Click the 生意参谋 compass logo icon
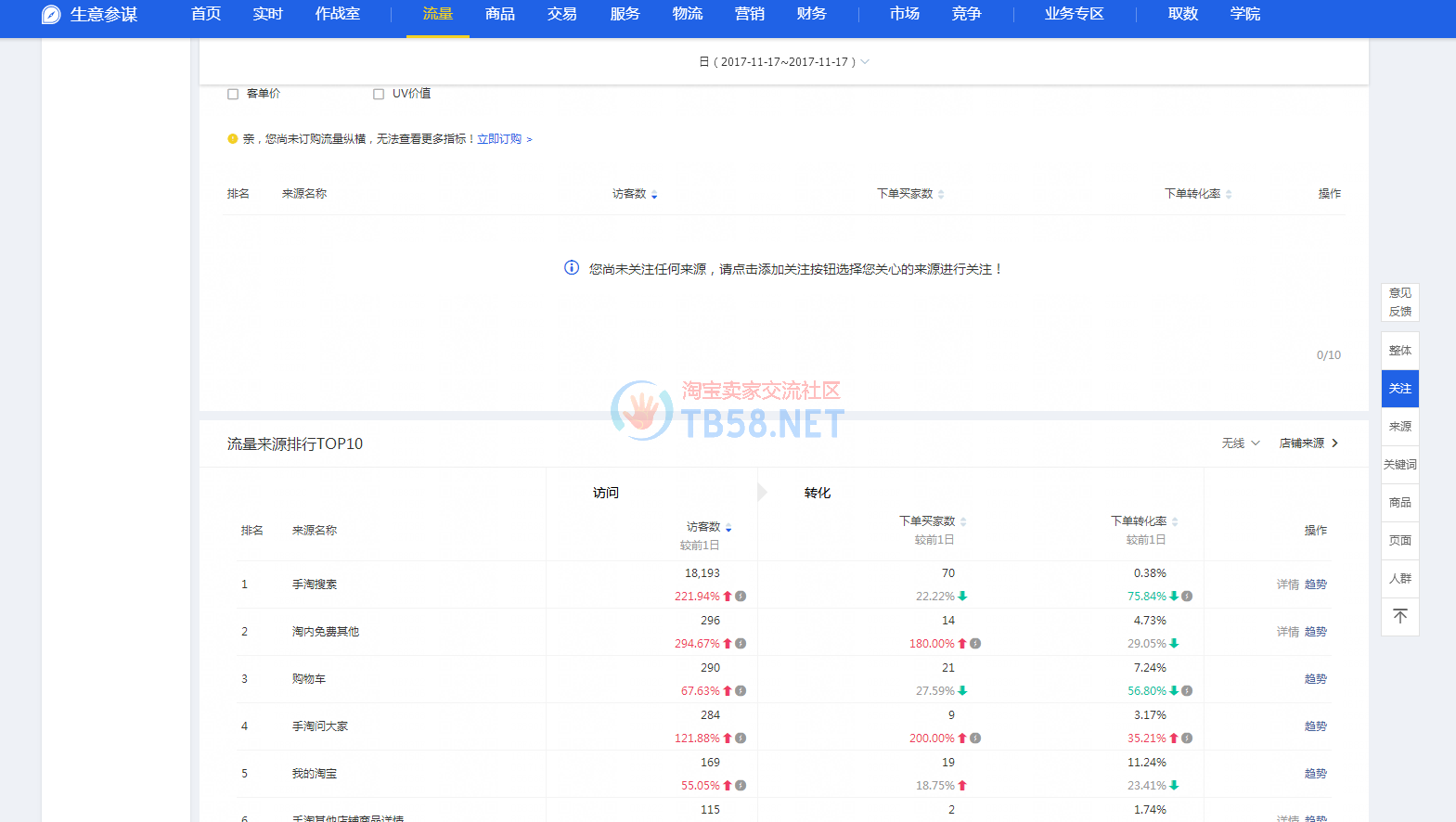 (x=52, y=15)
